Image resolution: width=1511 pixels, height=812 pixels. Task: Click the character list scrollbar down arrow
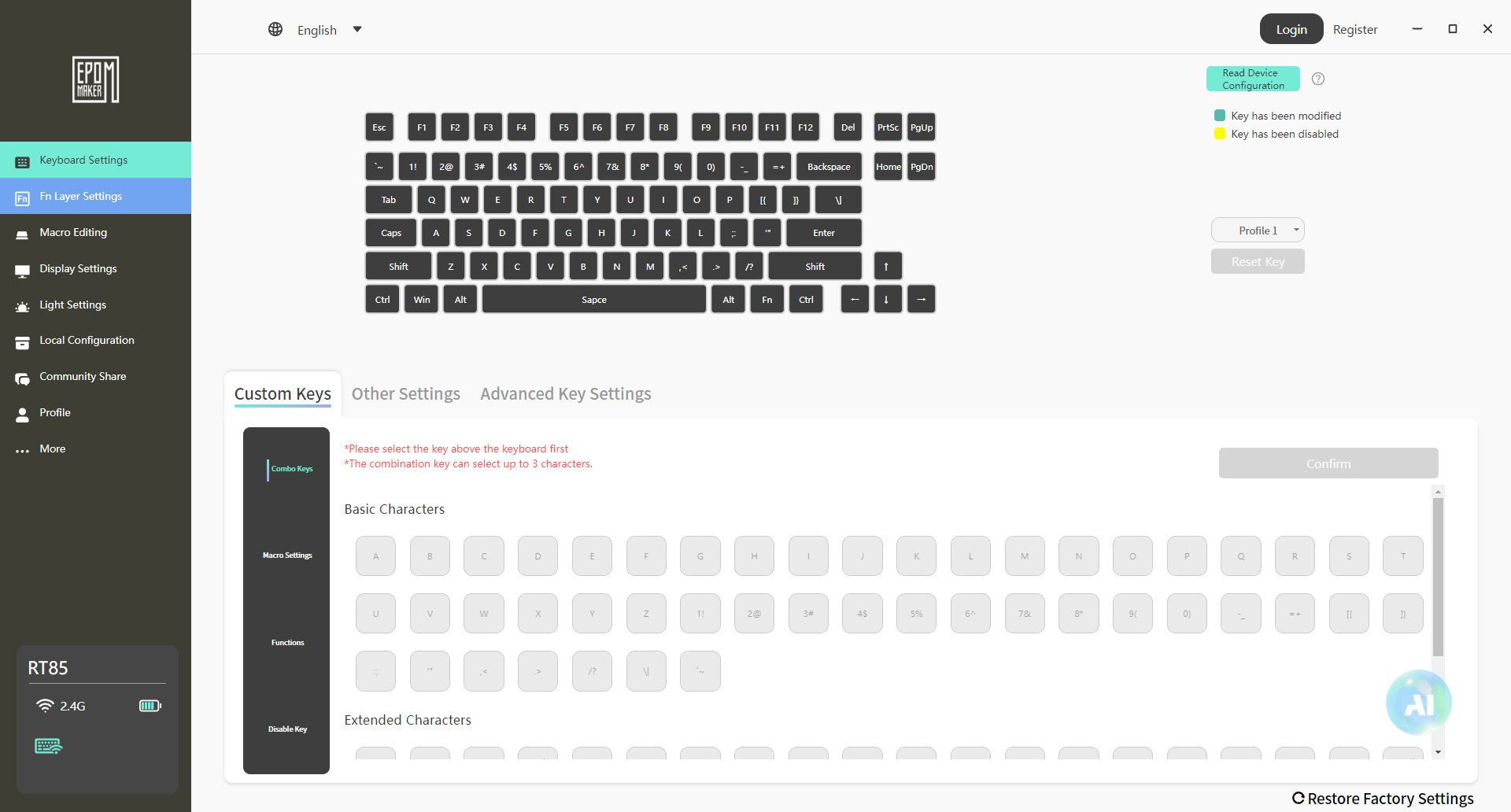[x=1438, y=753]
